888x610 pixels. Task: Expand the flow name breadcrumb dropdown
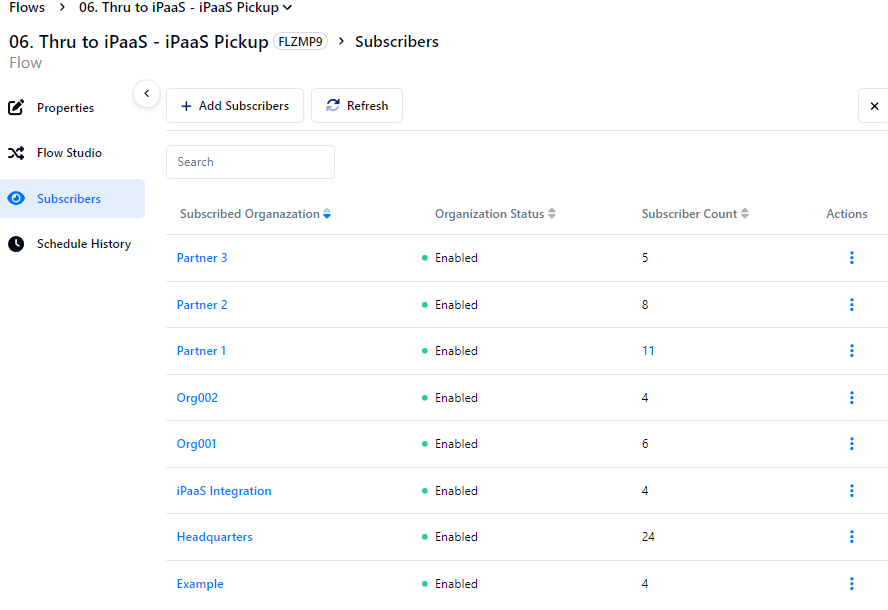(288, 8)
